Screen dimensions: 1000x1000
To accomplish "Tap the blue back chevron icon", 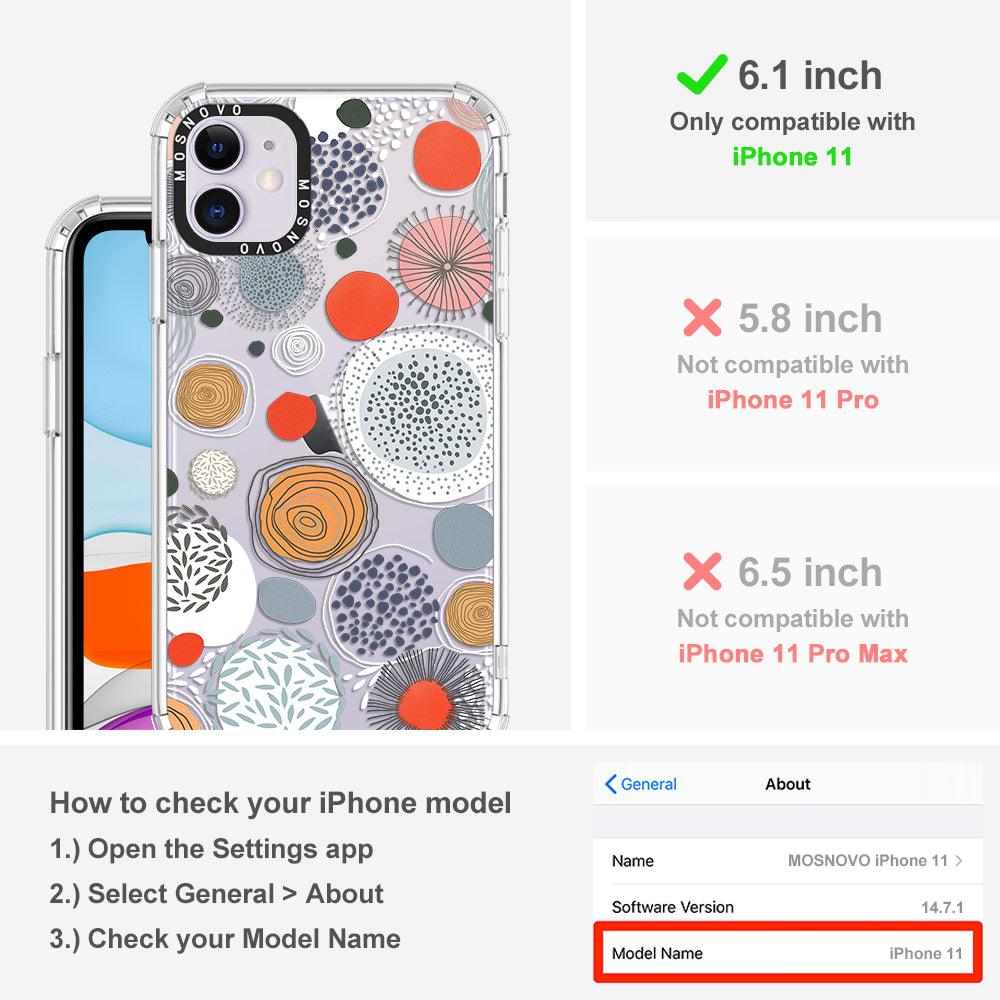I will click(610, 784).
